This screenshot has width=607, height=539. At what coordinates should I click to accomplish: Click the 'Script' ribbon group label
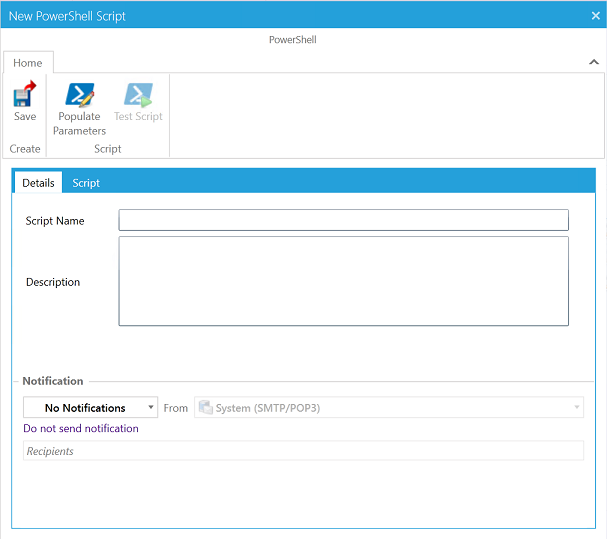pyautogui.click(x=108, y=149)
